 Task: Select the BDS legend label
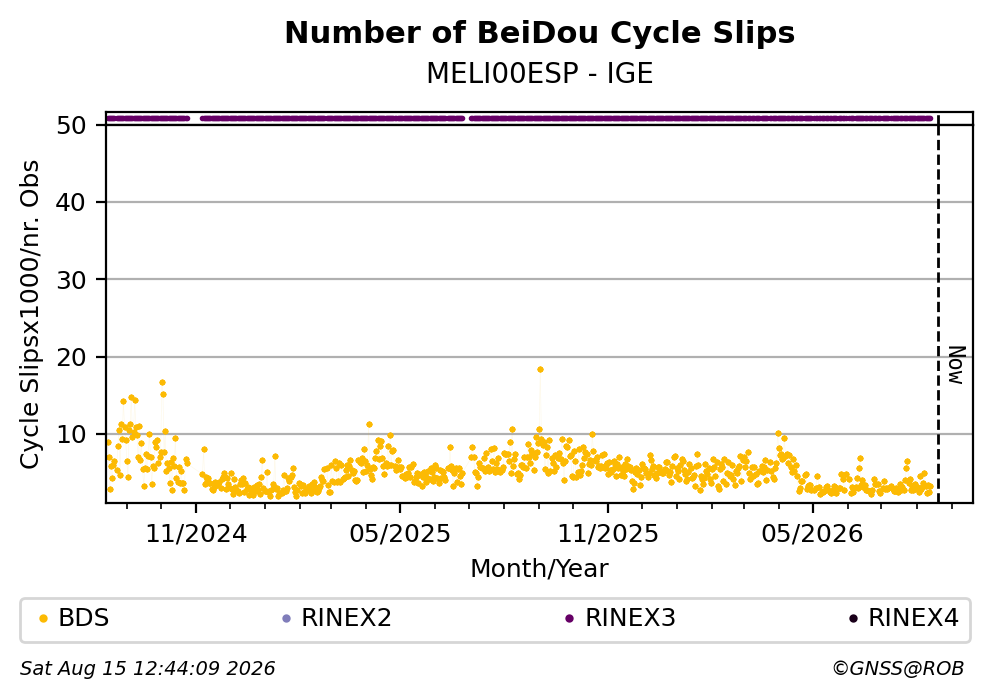[84, 618]
